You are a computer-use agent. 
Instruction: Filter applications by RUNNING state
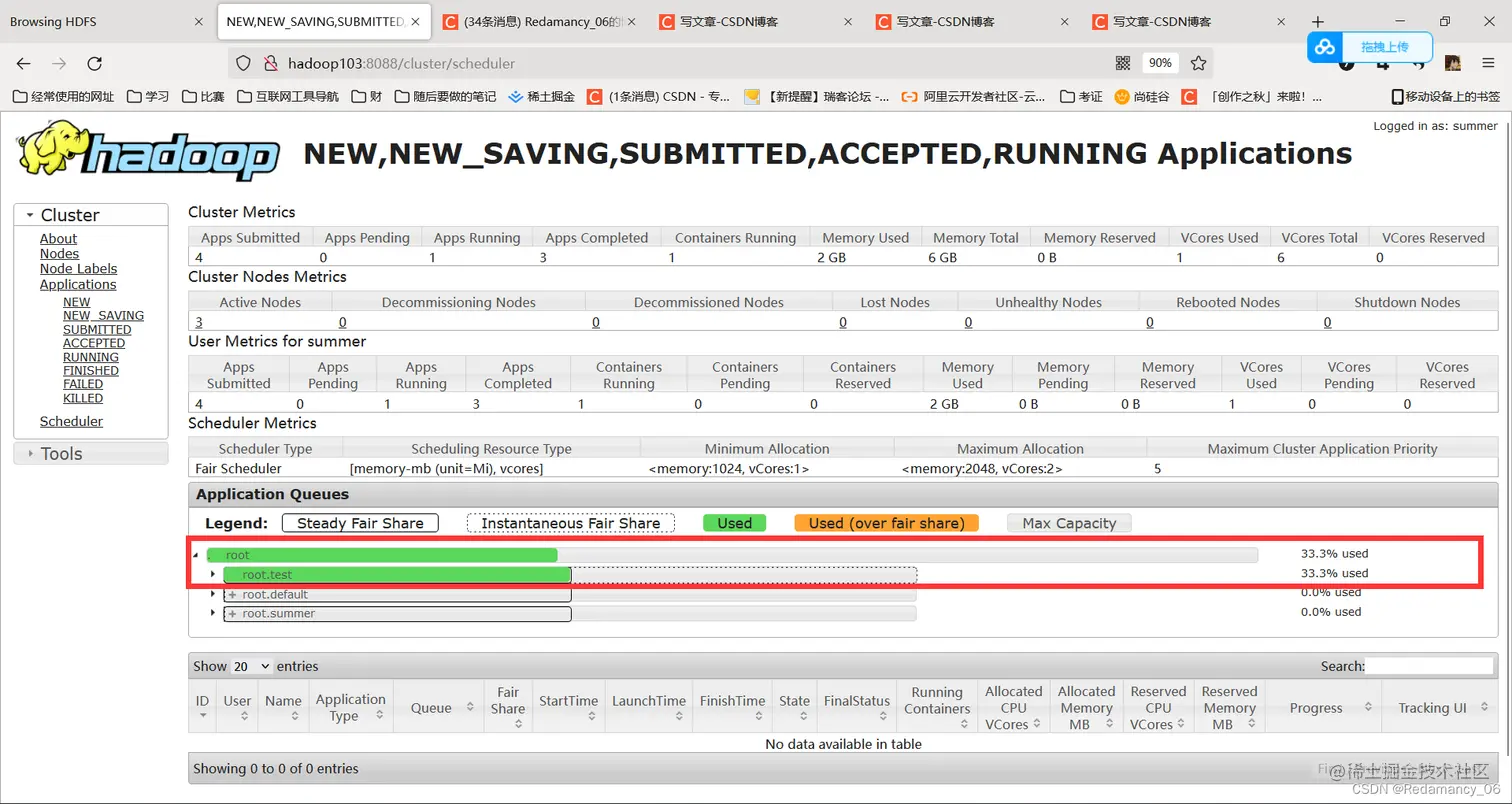click(91, 357)
